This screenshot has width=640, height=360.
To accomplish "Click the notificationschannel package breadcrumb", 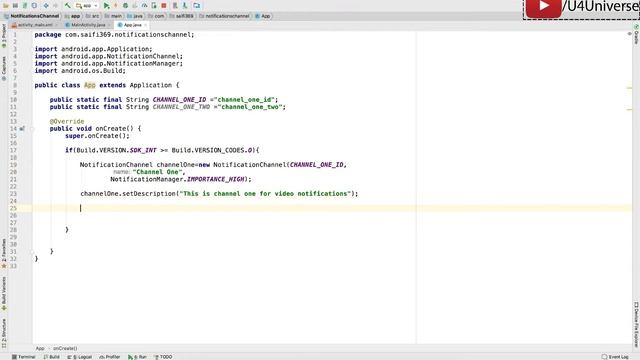I will click(x=224, y=16).
